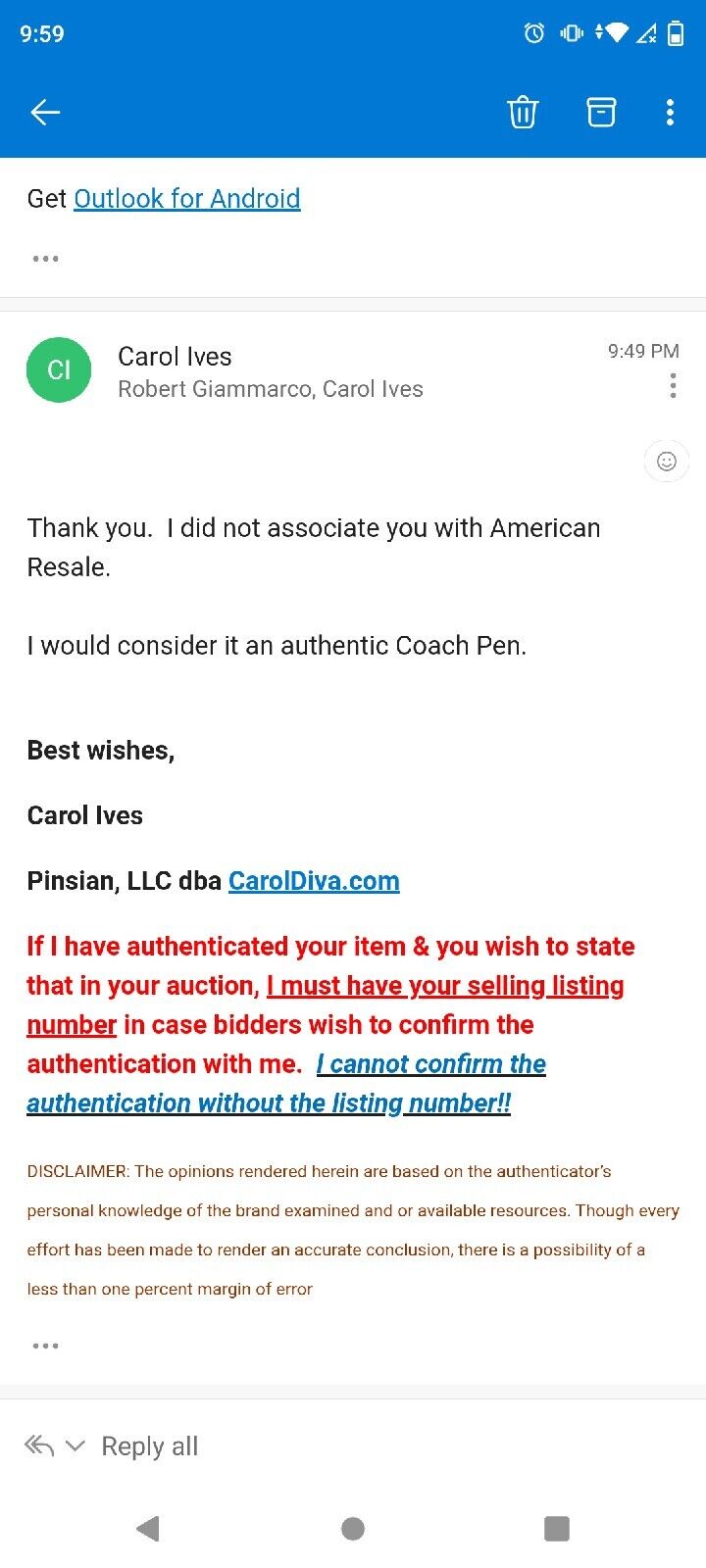The image size is (706, 1568).
Task: Tap the Reply all text field
Action: pos(149,1446)
